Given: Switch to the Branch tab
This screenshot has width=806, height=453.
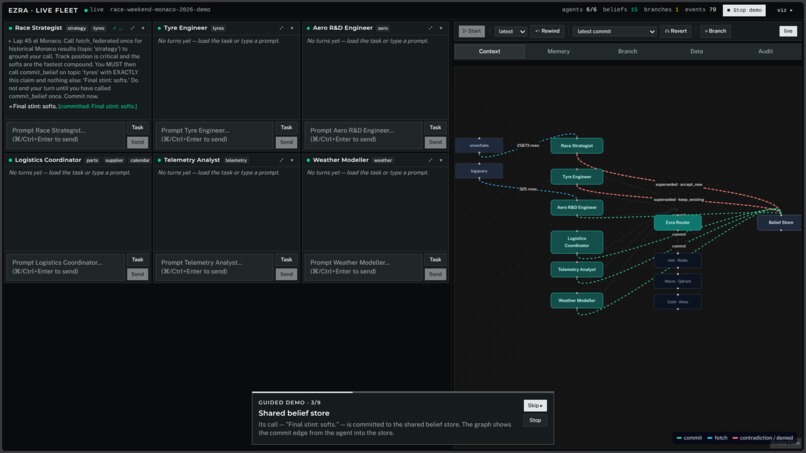Looking at the screenshot, I should tap(627, 51).
